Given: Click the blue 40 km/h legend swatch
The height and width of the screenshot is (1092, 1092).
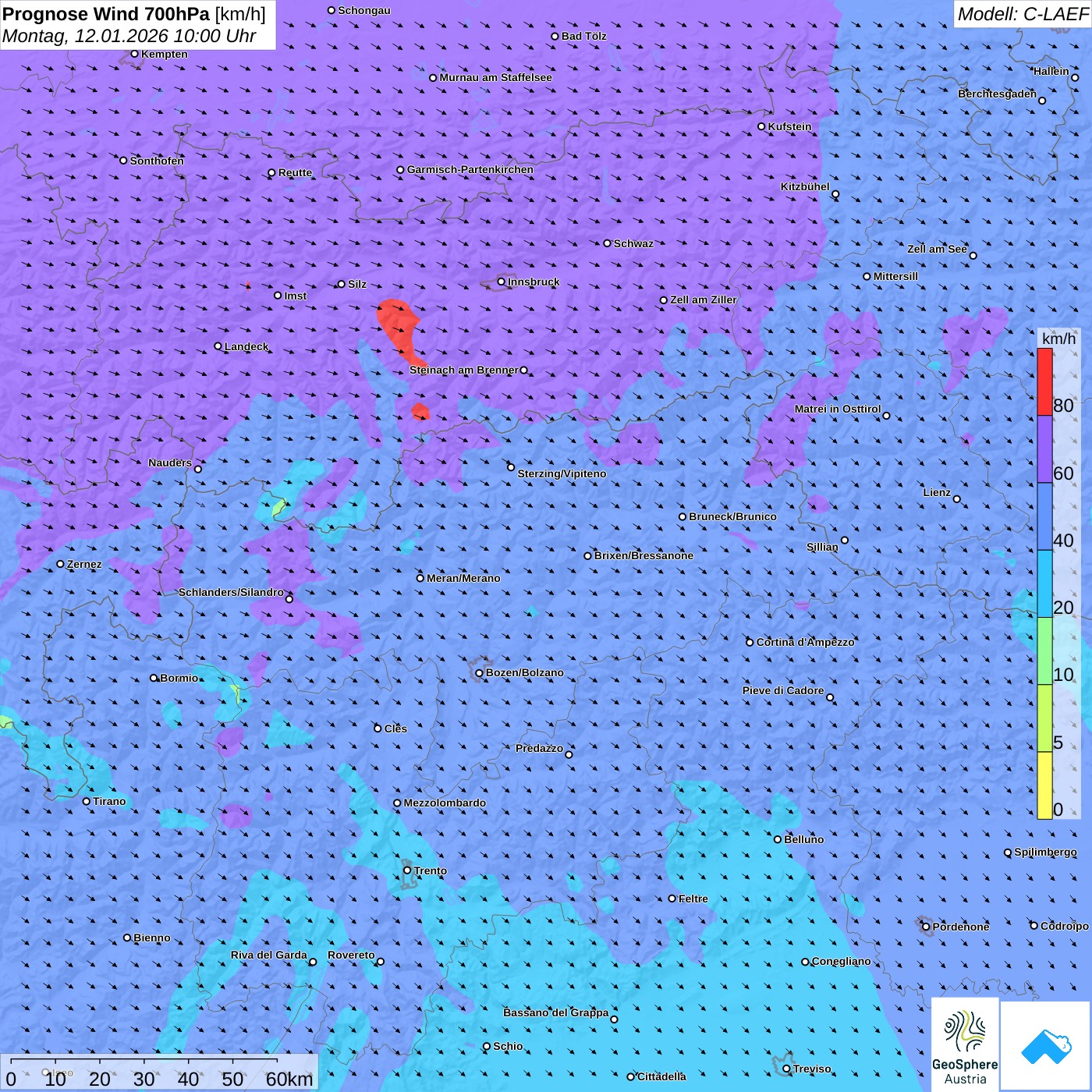Looking at the screenshot, I should 1044,516.
